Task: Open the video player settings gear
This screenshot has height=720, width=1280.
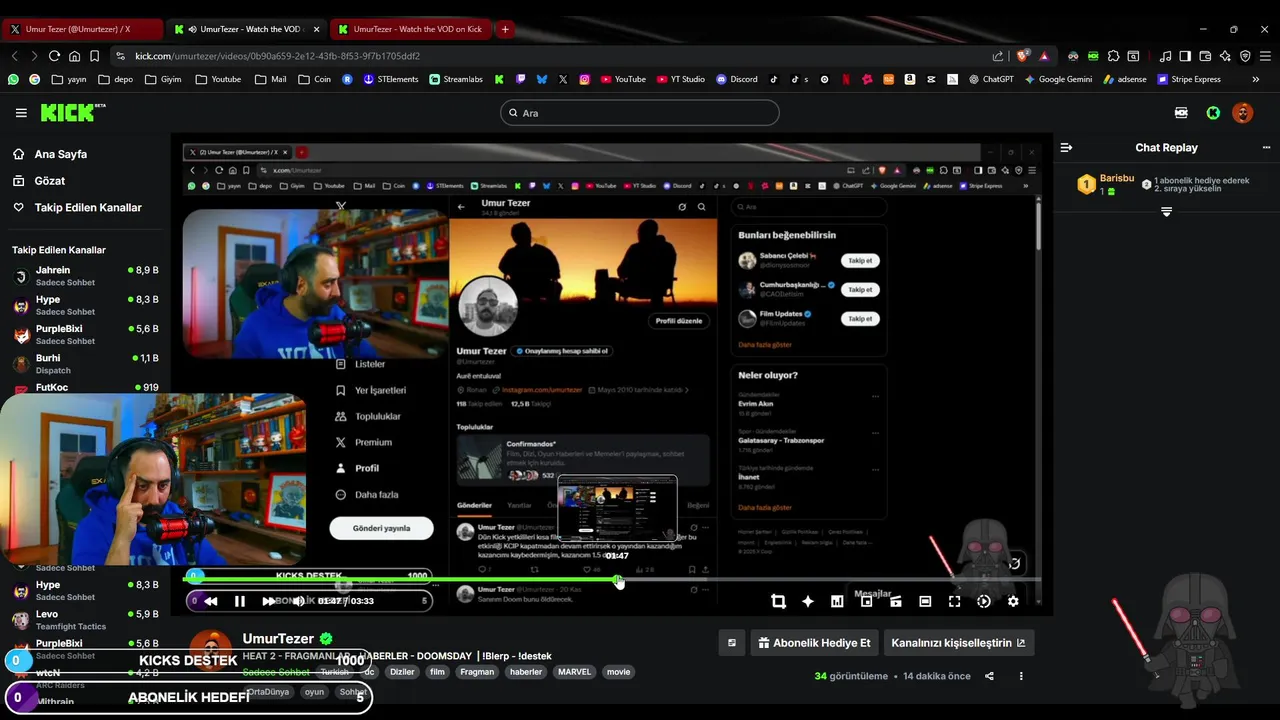Action: click(x=1013, y=601)
